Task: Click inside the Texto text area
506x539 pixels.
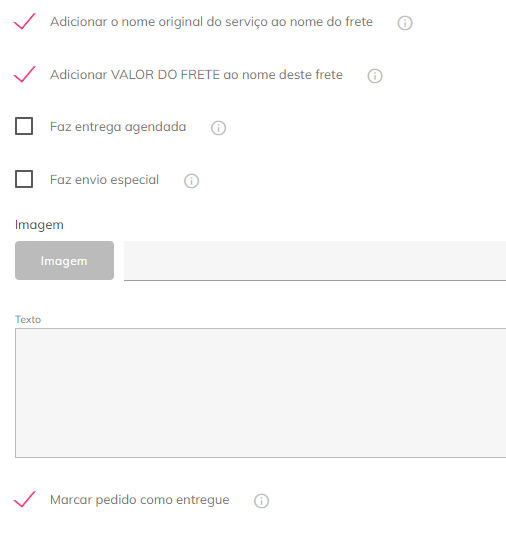Action: pyautogui.click(x=261, y=393)
